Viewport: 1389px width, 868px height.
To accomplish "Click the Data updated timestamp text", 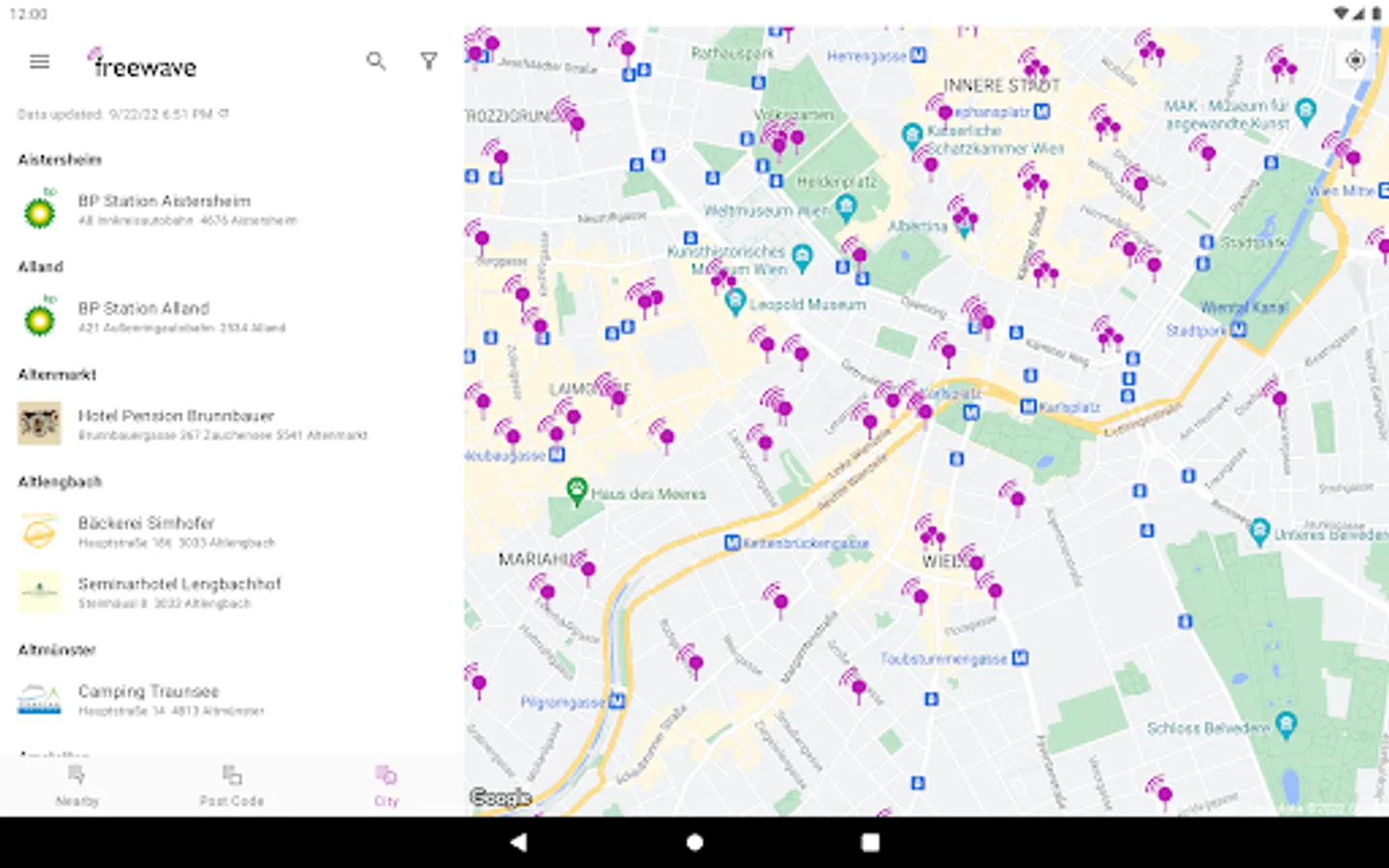I will tap(115, 114).
